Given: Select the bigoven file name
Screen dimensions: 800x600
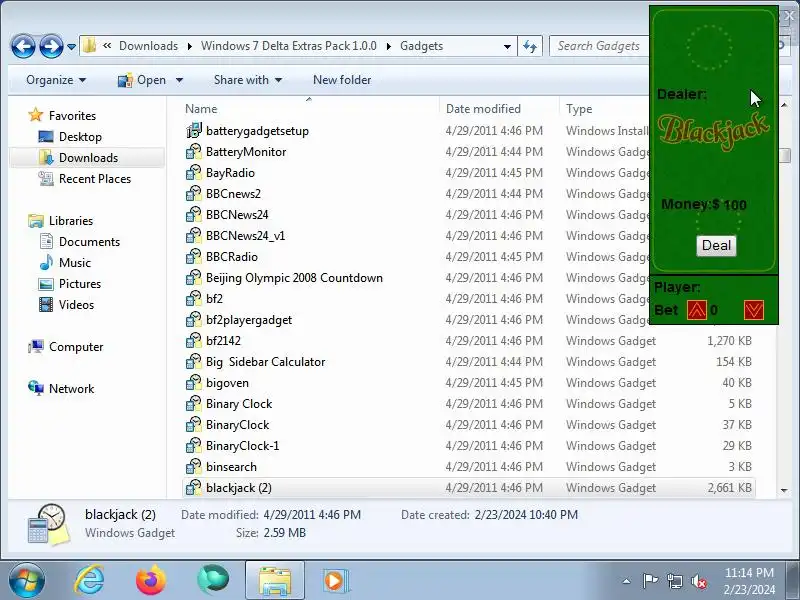Looking at the screenshot, I should pos(227,383).
